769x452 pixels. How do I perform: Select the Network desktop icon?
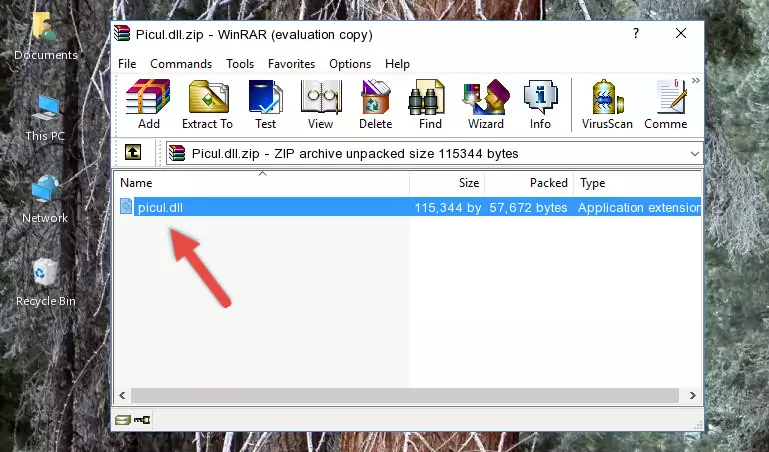(x=45, y=200)
